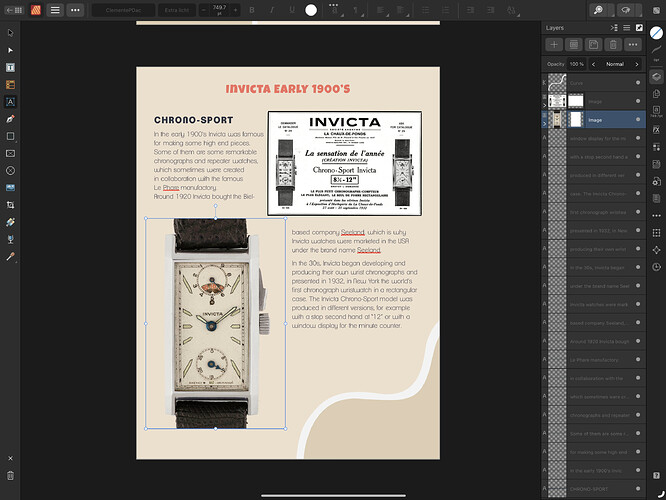Open paragraph options dropdown
This screenshot has height=500, width=666.
point(356,10)
